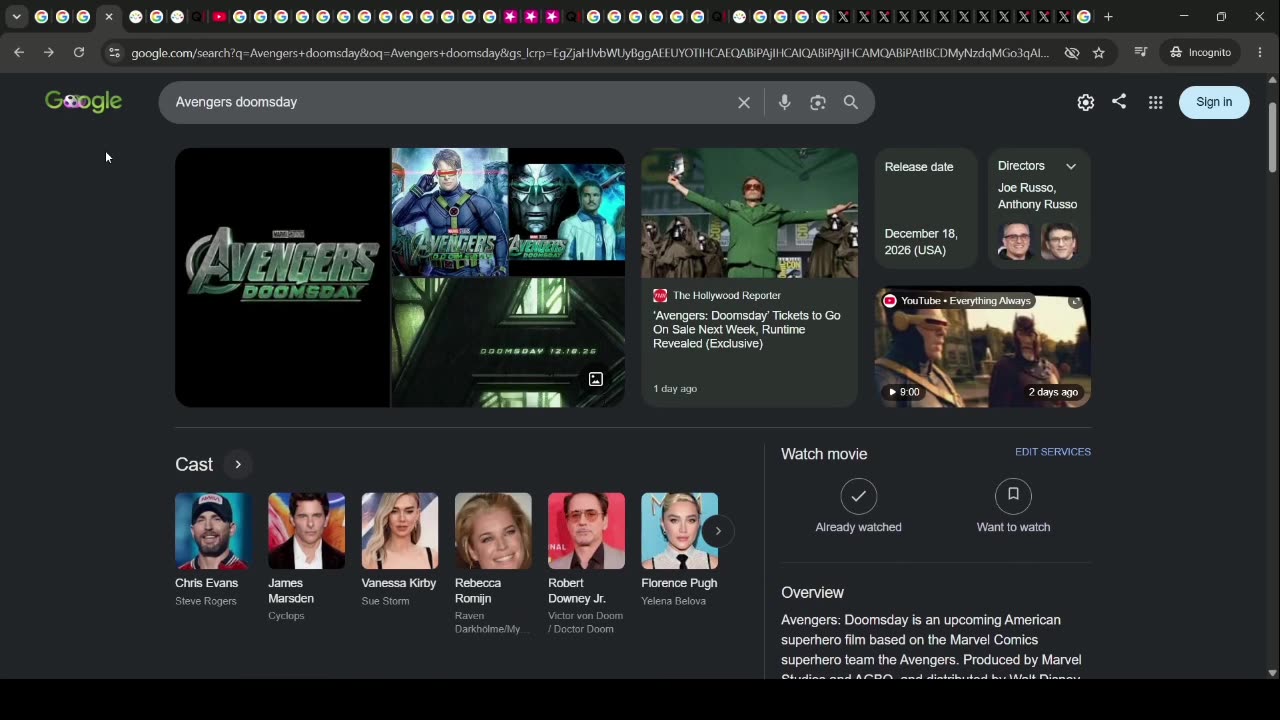
Task: Open the images gallery icon on collage
Action: (595, 379)
